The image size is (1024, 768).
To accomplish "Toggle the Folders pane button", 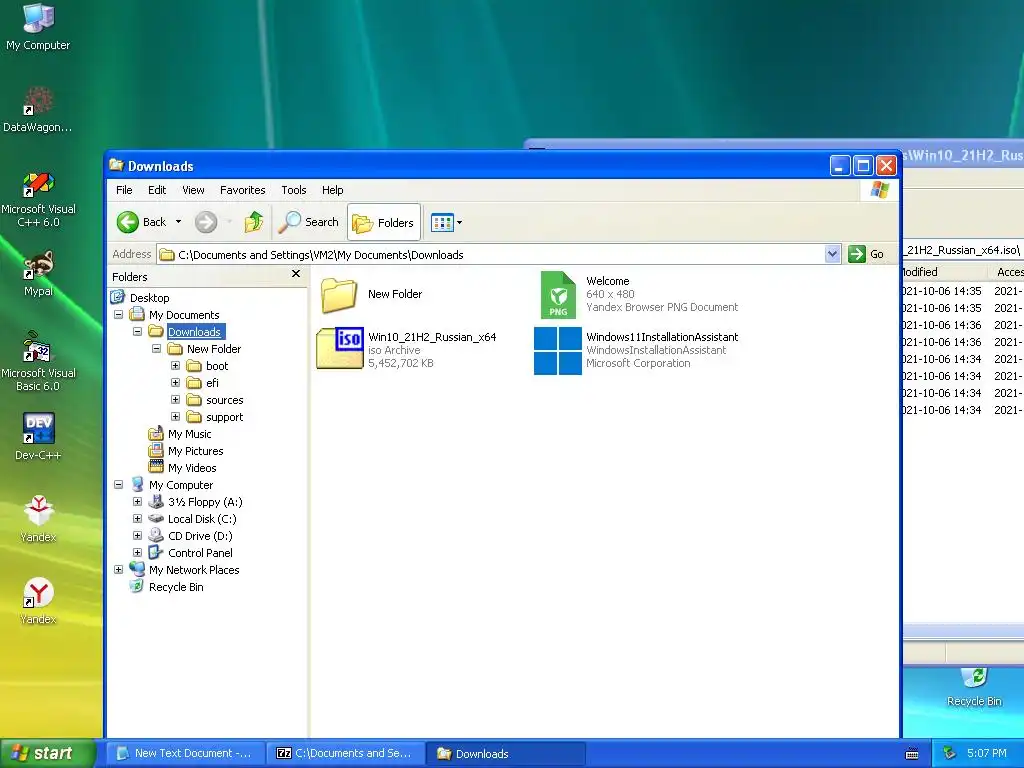I will point(384,223).
